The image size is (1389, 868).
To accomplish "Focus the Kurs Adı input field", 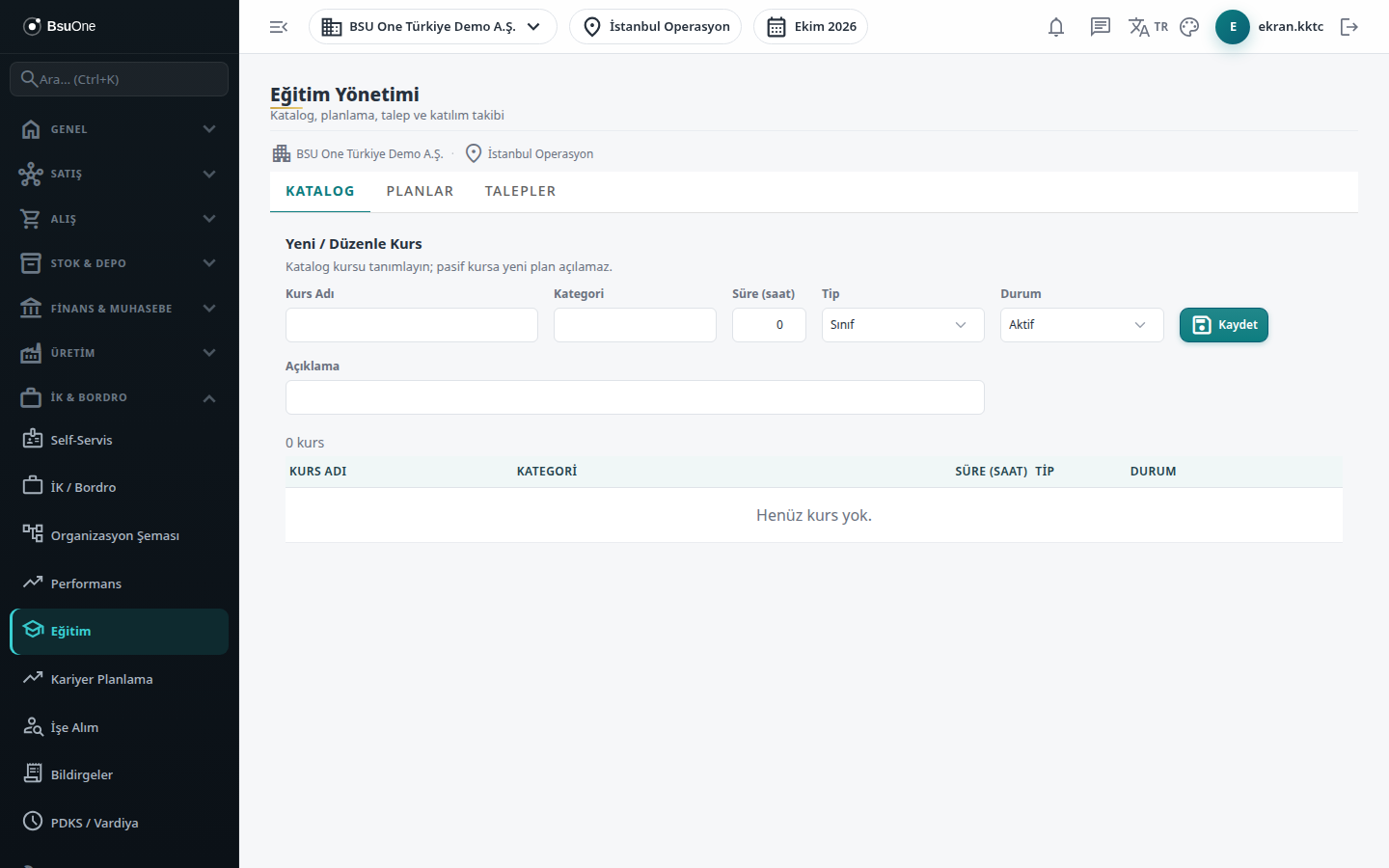I will coord(412,325).
